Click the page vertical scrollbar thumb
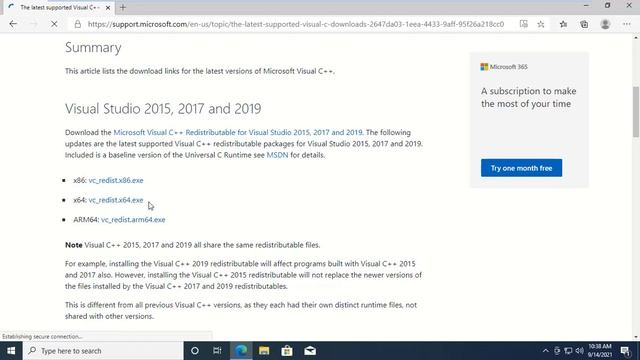The width and height of the screenshot is (640, 360). pyautogui.click(x=636, y=112)
